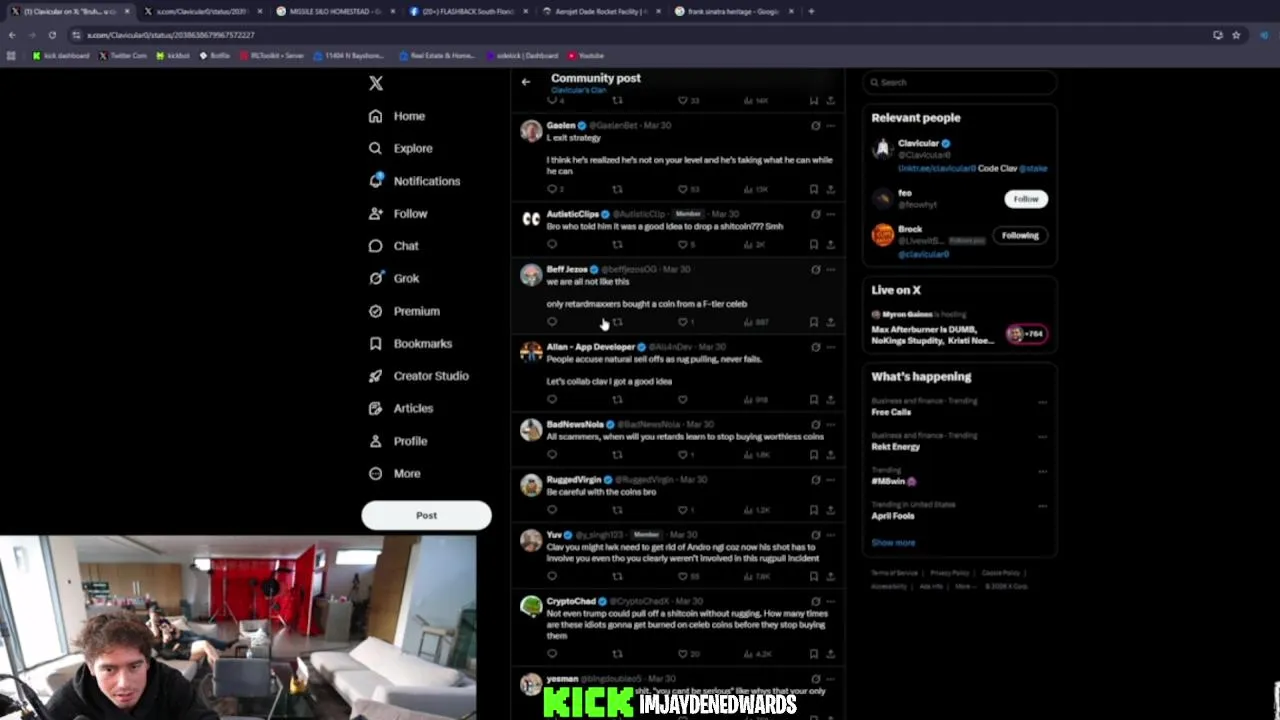
Task: Repost Beff Jezos' reply
Action: (617, 322)
